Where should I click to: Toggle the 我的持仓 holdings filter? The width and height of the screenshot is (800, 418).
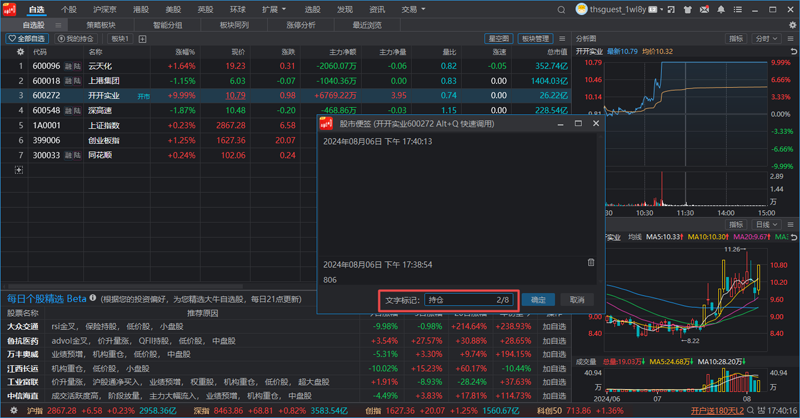click(75, 39)
